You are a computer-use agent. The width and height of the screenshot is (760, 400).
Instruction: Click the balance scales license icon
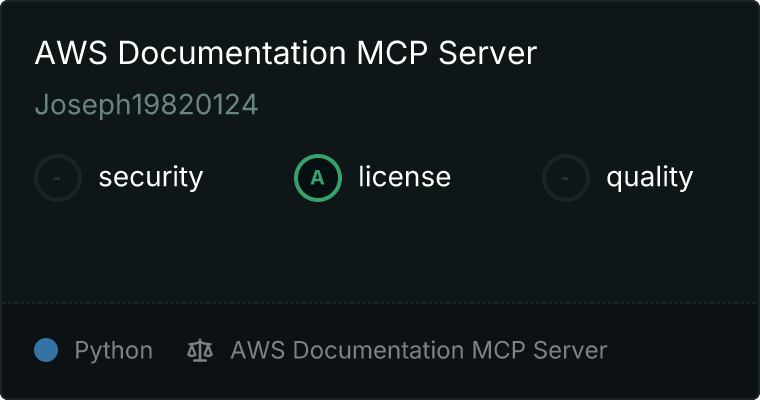point(200,350)
